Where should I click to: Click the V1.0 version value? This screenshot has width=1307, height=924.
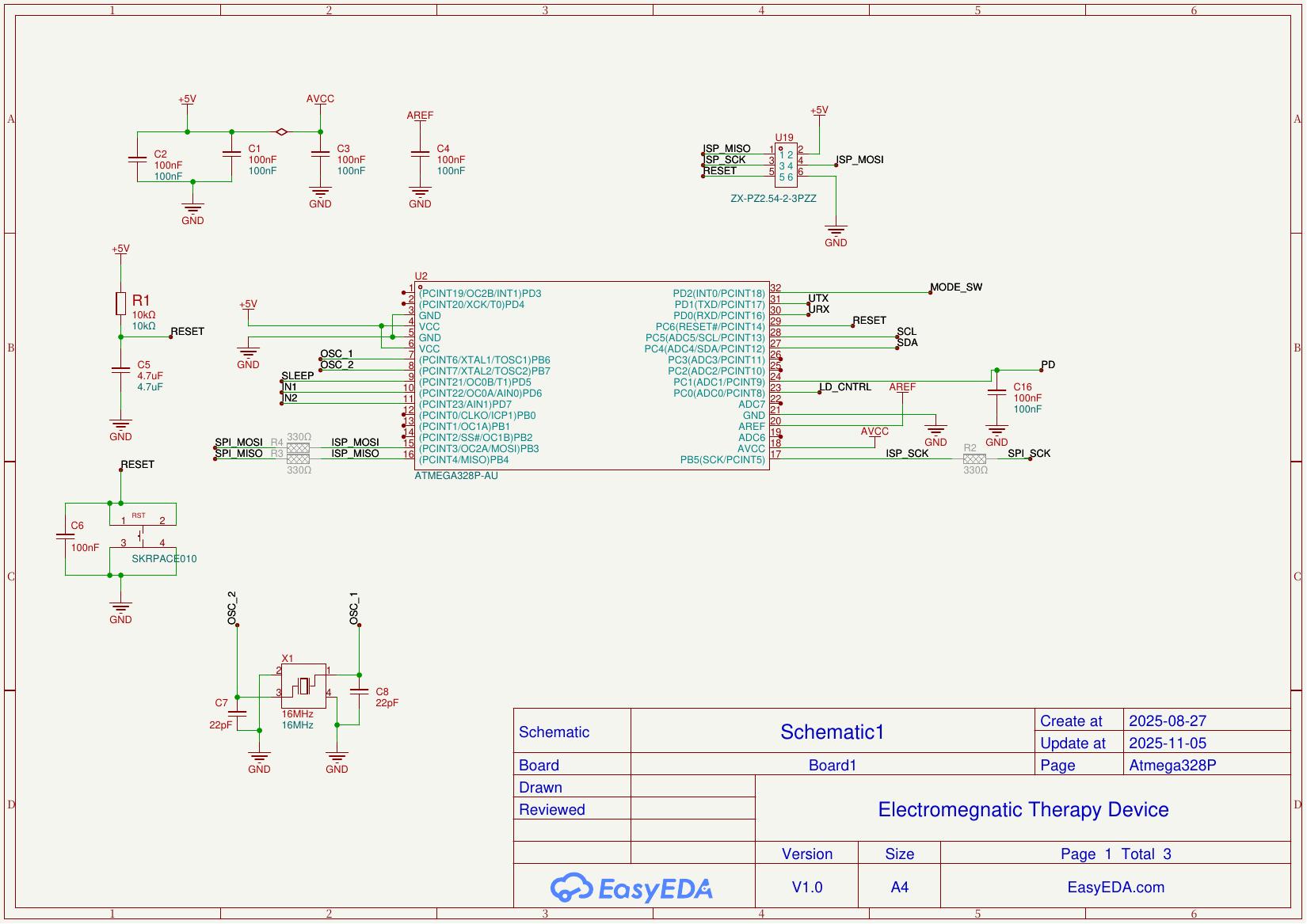coord(807,888)
